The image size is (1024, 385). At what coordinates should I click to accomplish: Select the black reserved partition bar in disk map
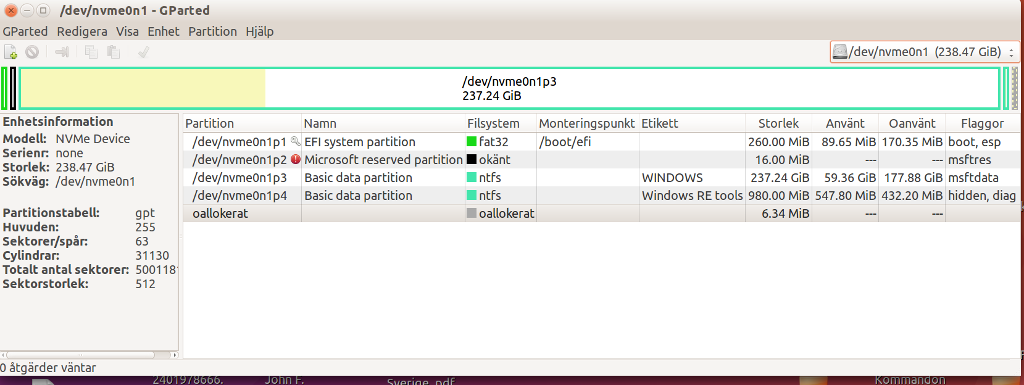coord(12,88)
